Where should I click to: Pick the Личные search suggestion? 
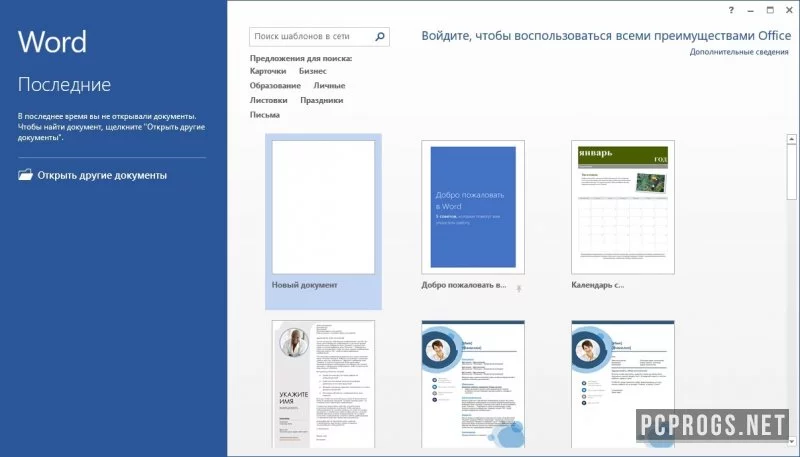(329, 86)
